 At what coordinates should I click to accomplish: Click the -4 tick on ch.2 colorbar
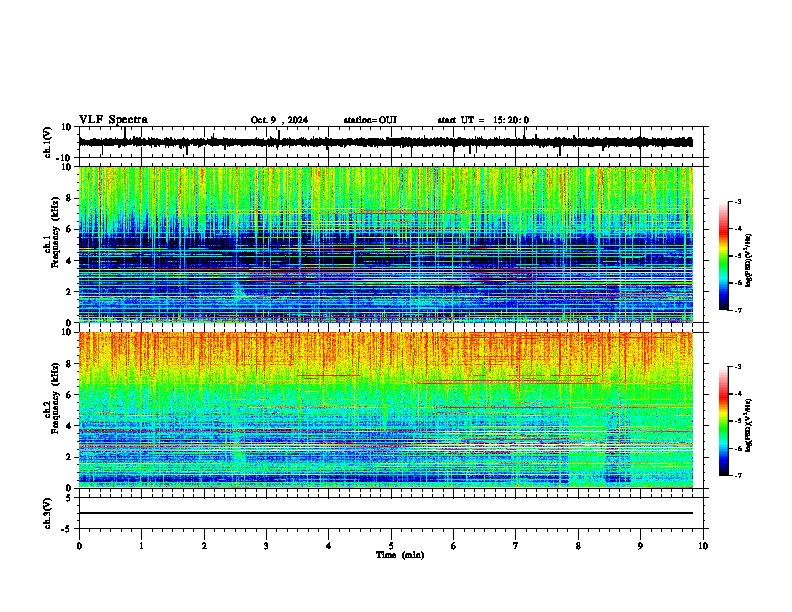[738, 393]
